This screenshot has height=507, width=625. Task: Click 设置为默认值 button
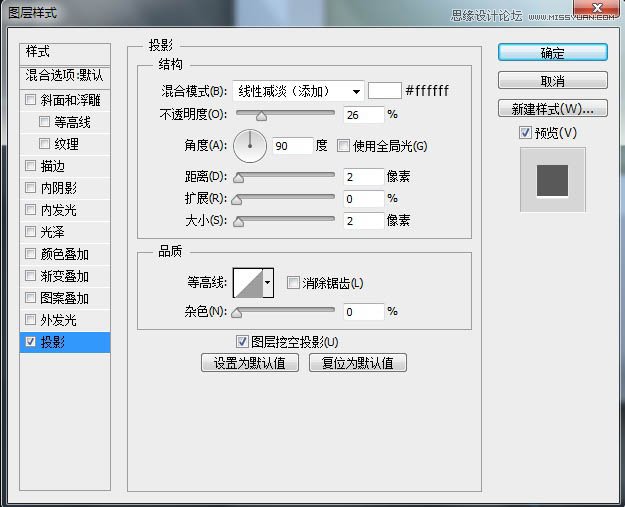250,363
